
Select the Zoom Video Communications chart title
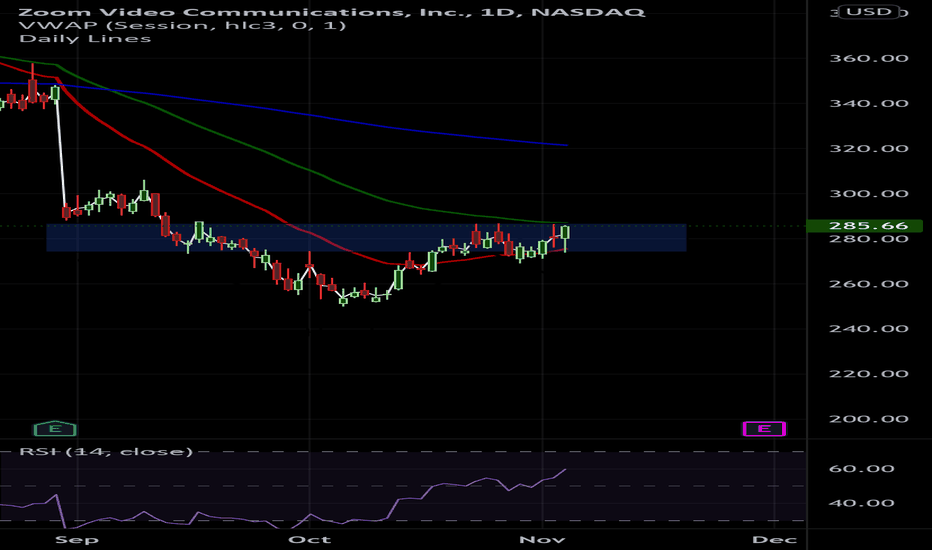(x=332, y=12)
